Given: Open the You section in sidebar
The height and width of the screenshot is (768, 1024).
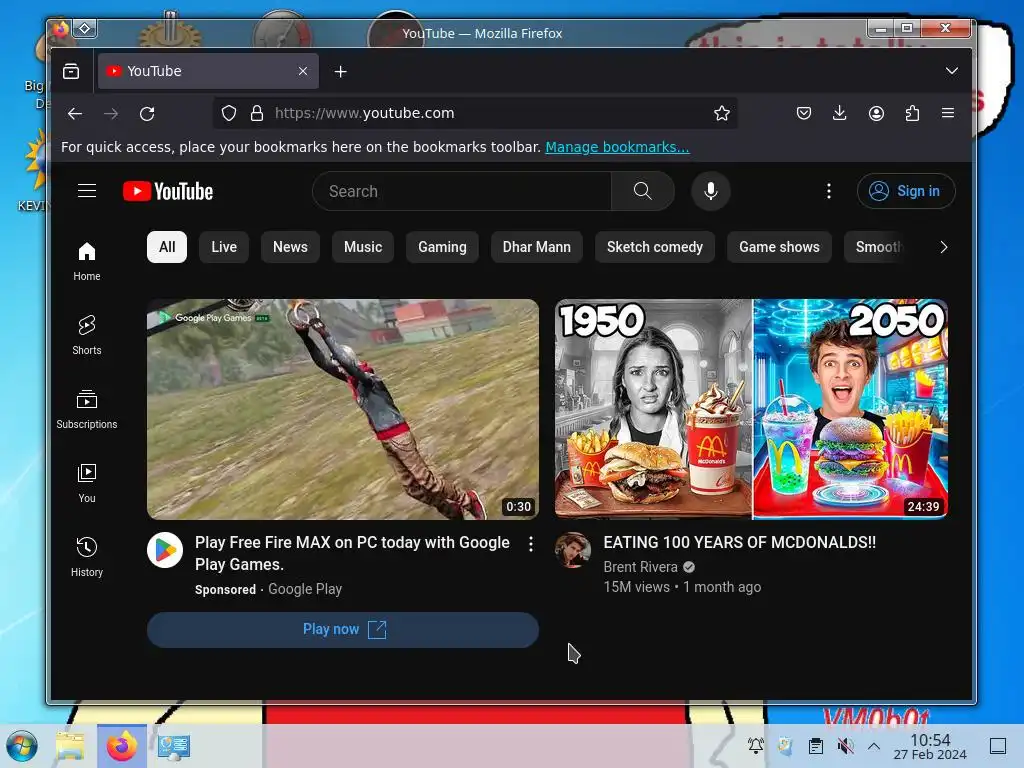Looking at the screenshot, I should 87,483.
